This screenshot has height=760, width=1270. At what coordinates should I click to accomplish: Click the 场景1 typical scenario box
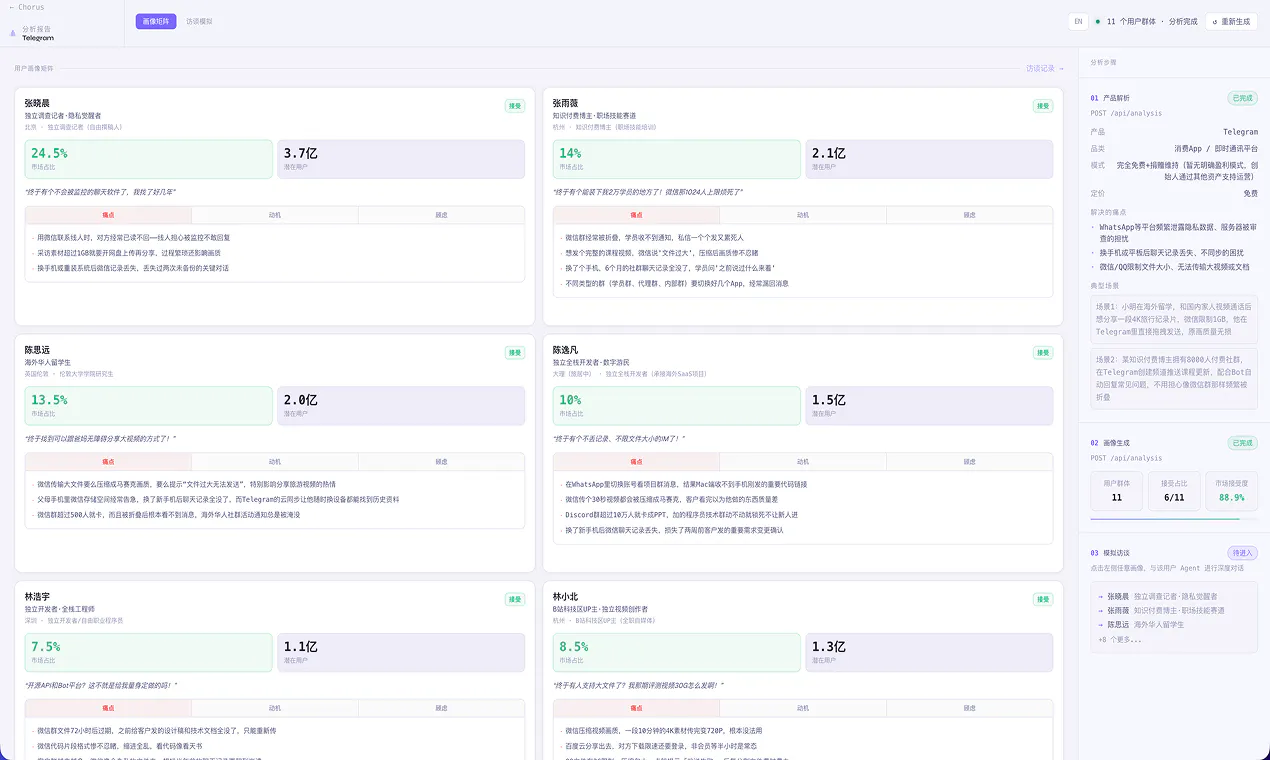click(1174, 320)
